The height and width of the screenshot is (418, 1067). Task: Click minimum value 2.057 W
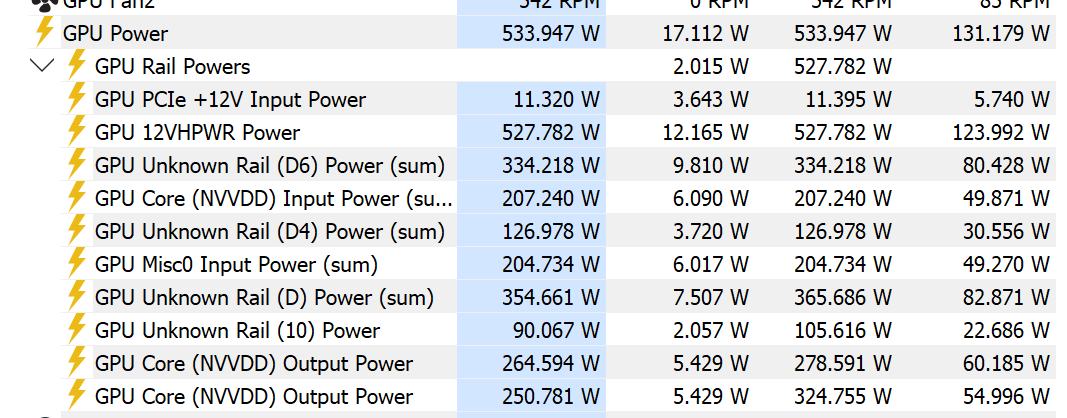711,331
